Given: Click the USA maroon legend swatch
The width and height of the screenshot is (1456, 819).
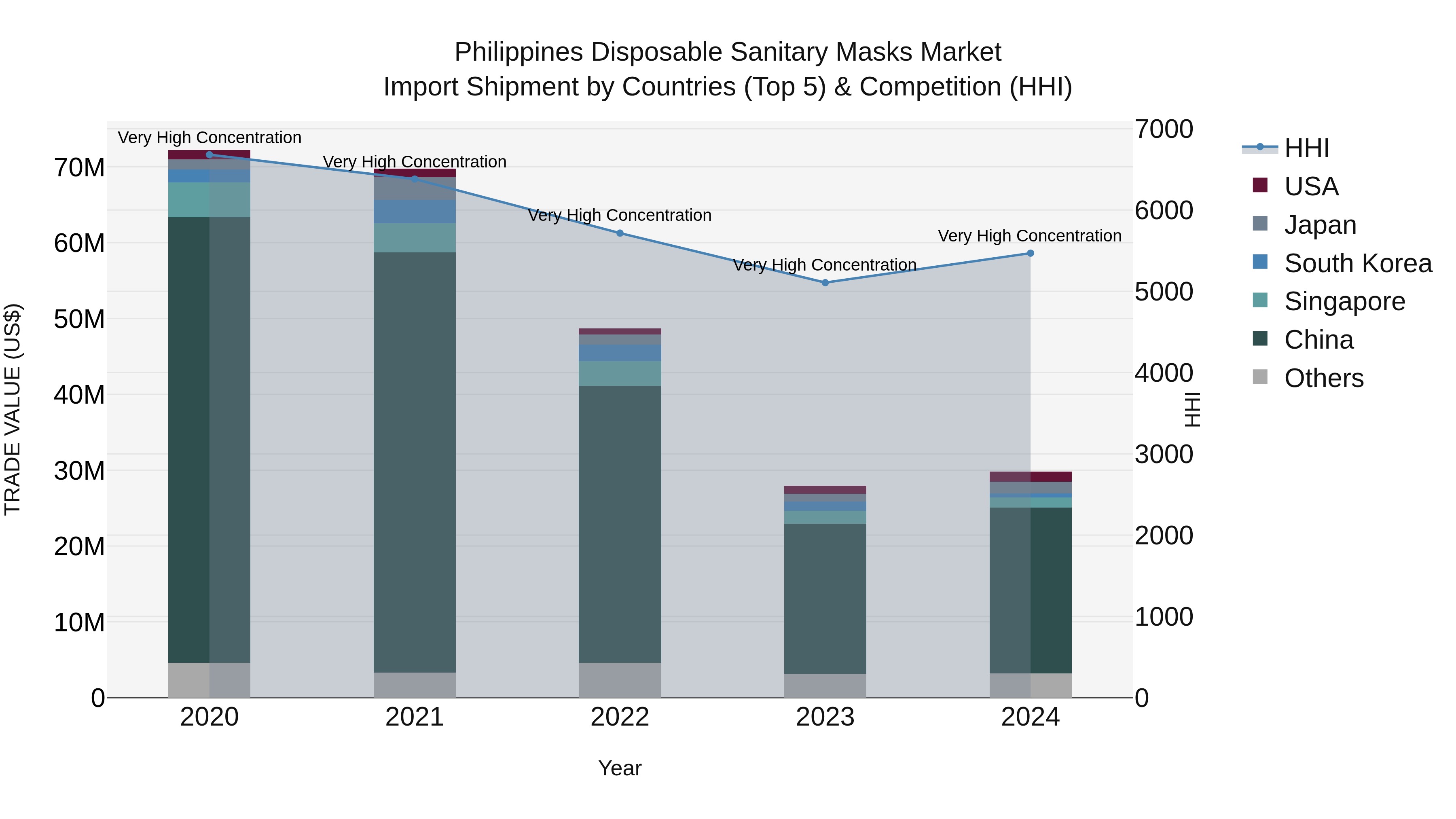Looking at the screenshot, I should pos(1260,185).
